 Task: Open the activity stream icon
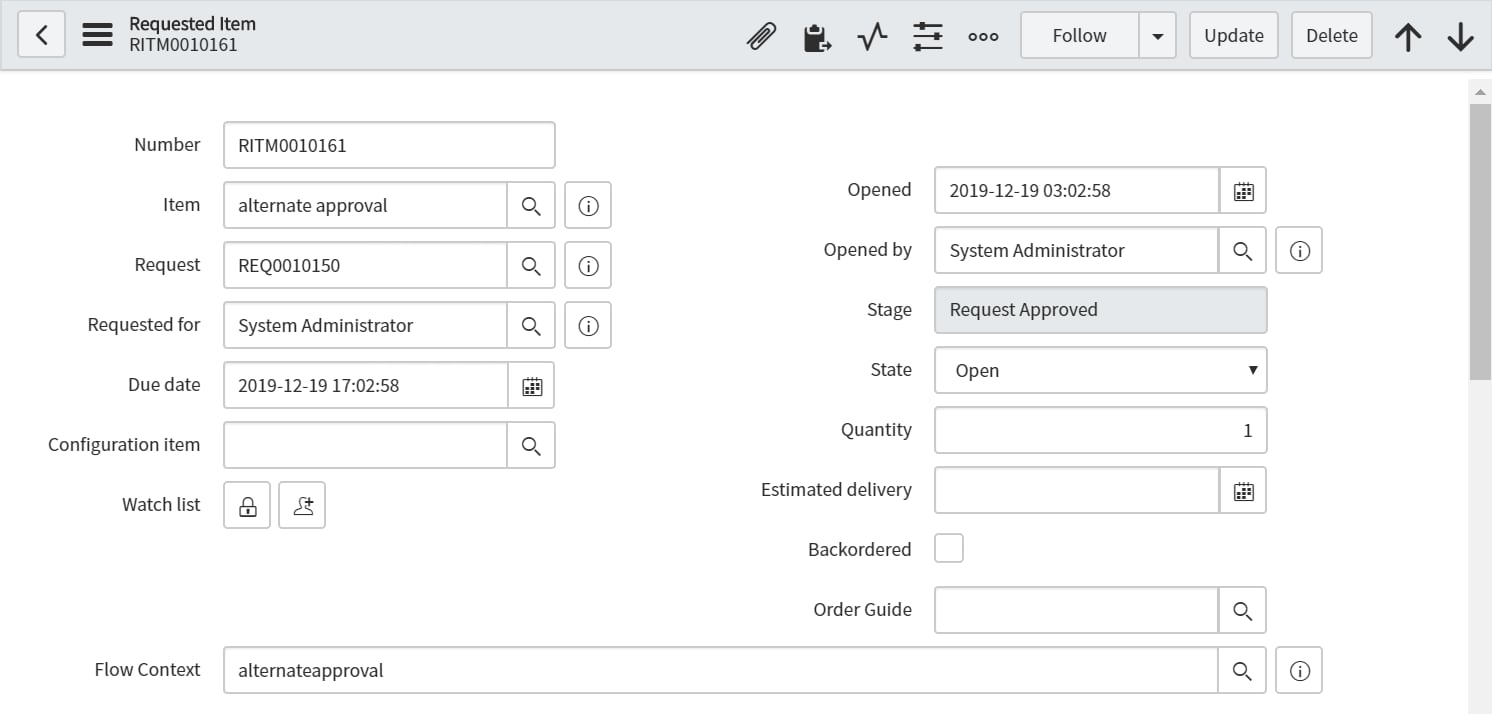(x=871, y=35)
